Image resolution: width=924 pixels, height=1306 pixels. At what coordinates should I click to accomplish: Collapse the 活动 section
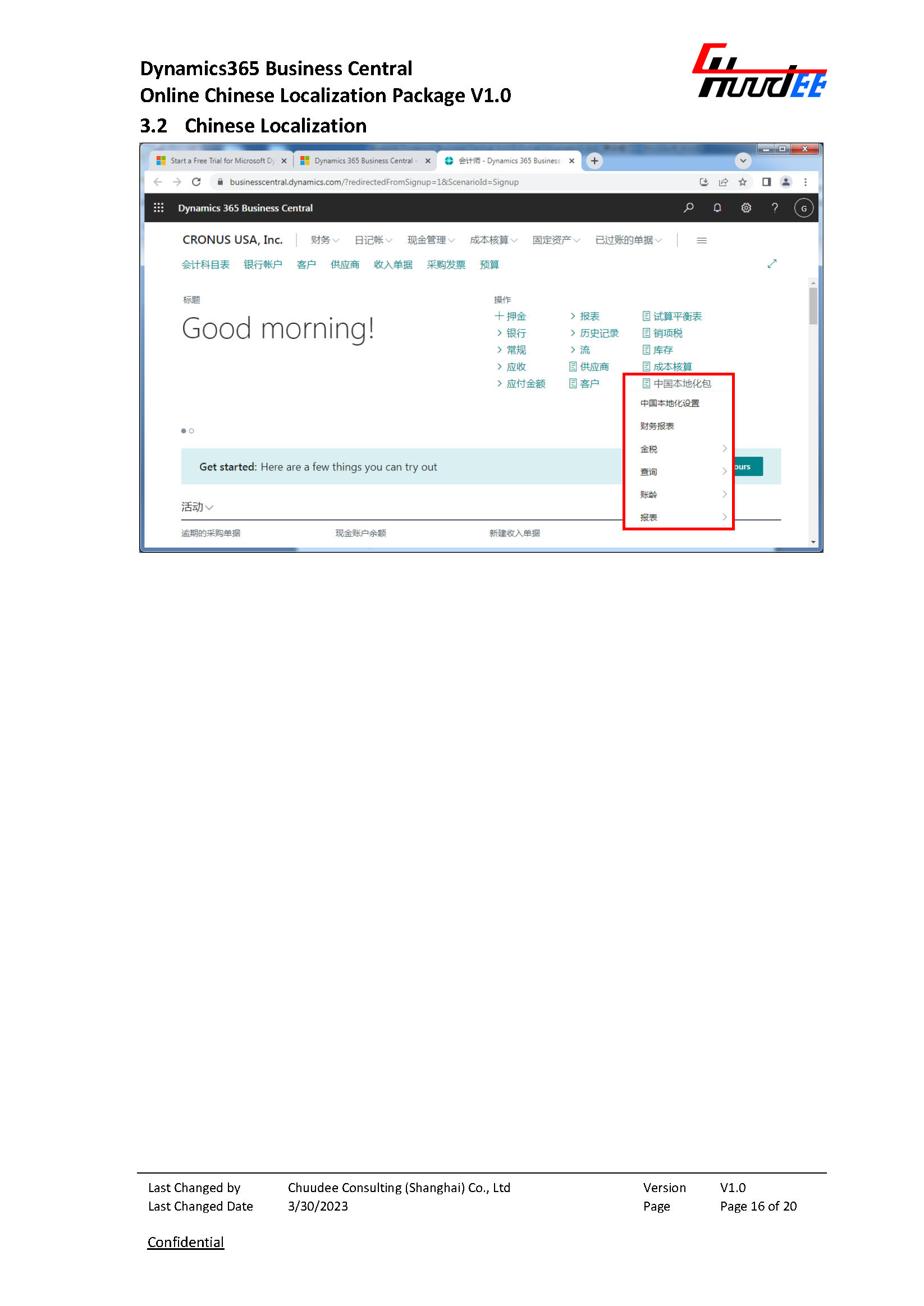point(197,507)
